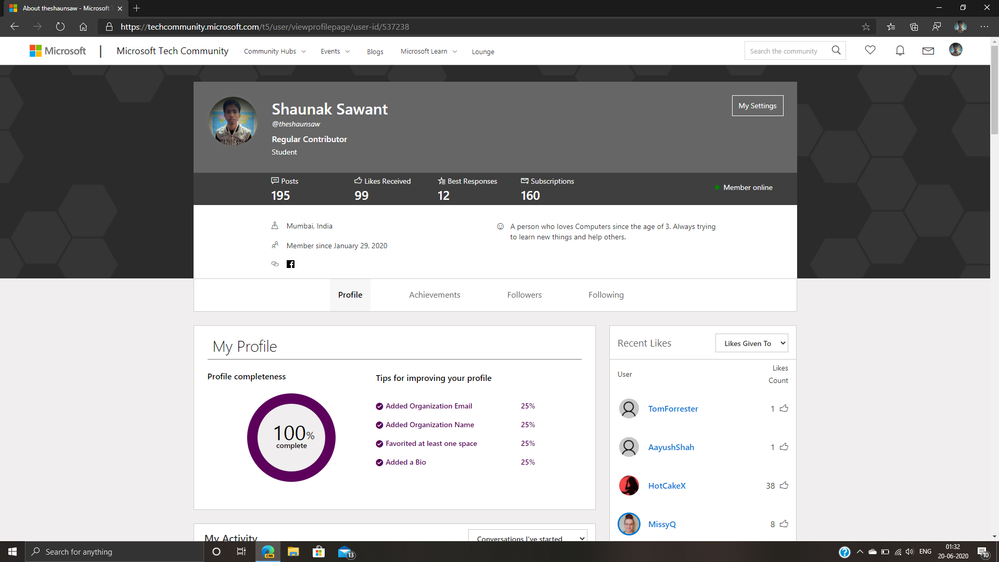
Task: Click the My Settings button
Action: click(x=757, y=106)
